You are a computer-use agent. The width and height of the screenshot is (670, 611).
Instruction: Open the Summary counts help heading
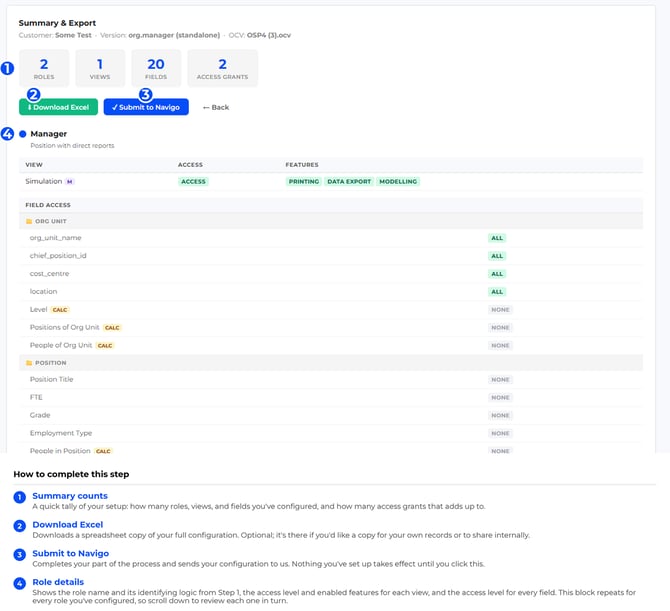(70, 496)
